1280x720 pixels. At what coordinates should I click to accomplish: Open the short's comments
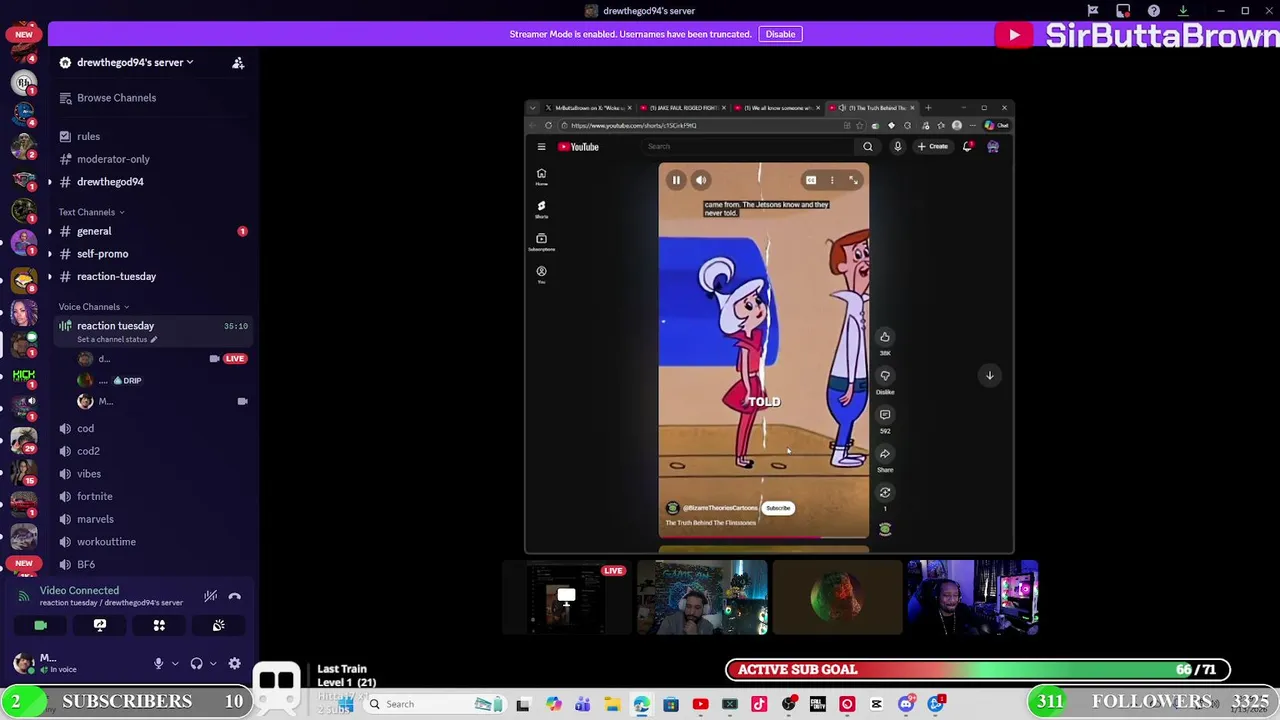point(885,414)
